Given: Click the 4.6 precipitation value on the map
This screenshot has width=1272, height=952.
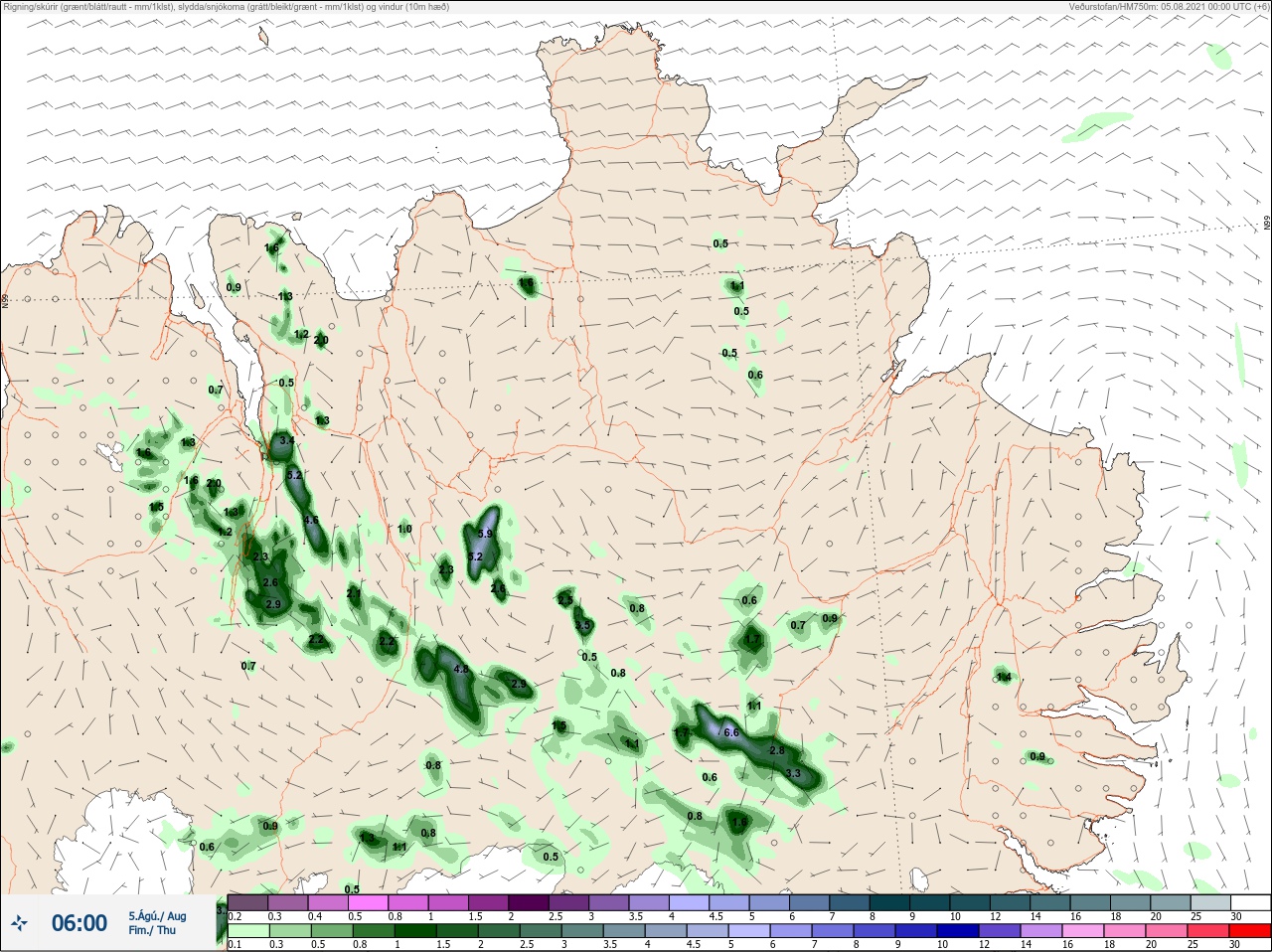Looking at the screenshot, I should coord(311,521).
